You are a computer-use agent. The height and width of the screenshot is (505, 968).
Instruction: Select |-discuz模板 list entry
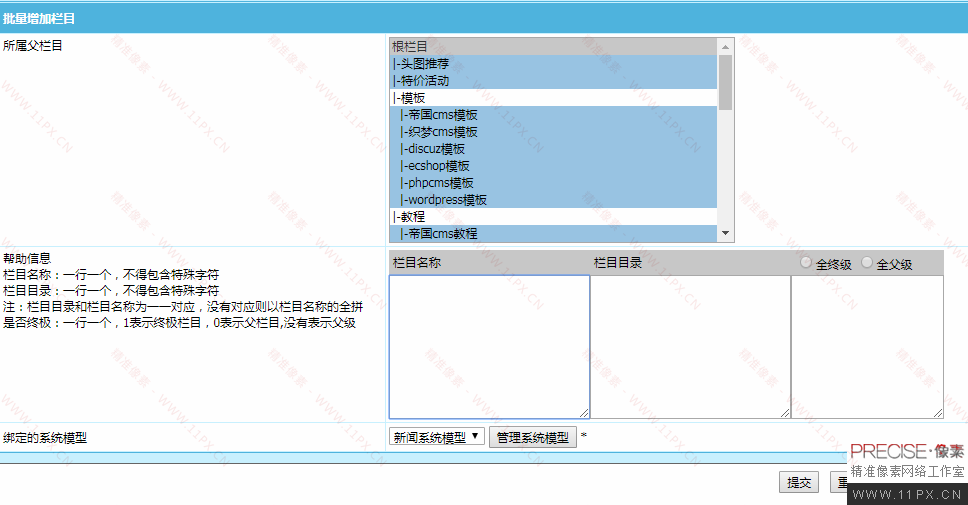point(553,149)
